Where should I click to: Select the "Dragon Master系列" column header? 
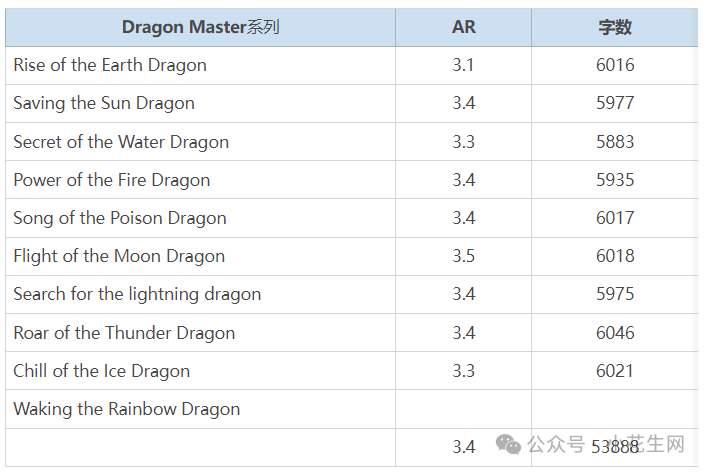[200, 27]
